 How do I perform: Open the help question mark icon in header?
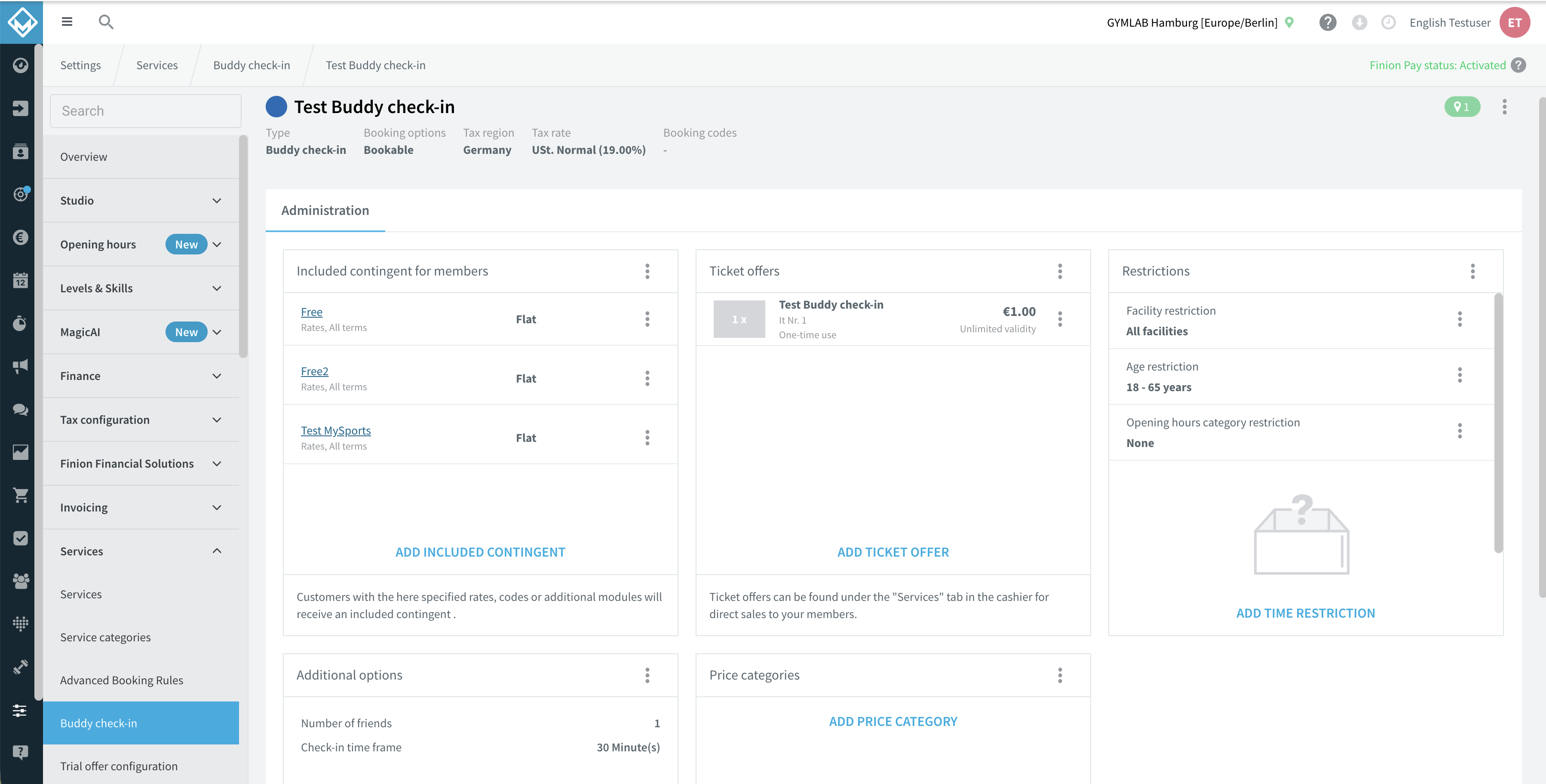(x=1328, y=22)
